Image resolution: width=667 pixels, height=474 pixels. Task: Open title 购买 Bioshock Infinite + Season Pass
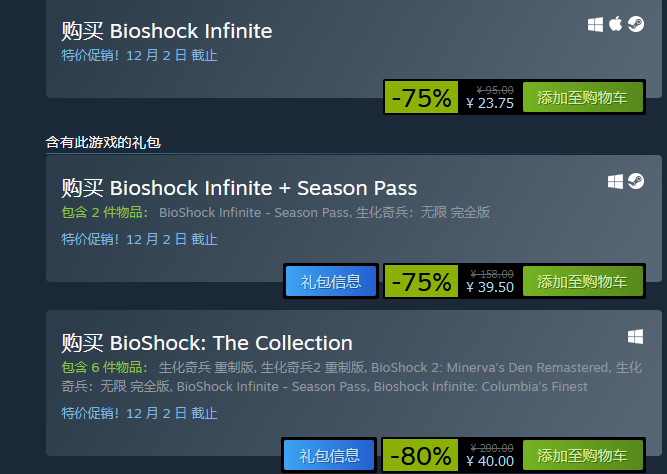(239, 188)
